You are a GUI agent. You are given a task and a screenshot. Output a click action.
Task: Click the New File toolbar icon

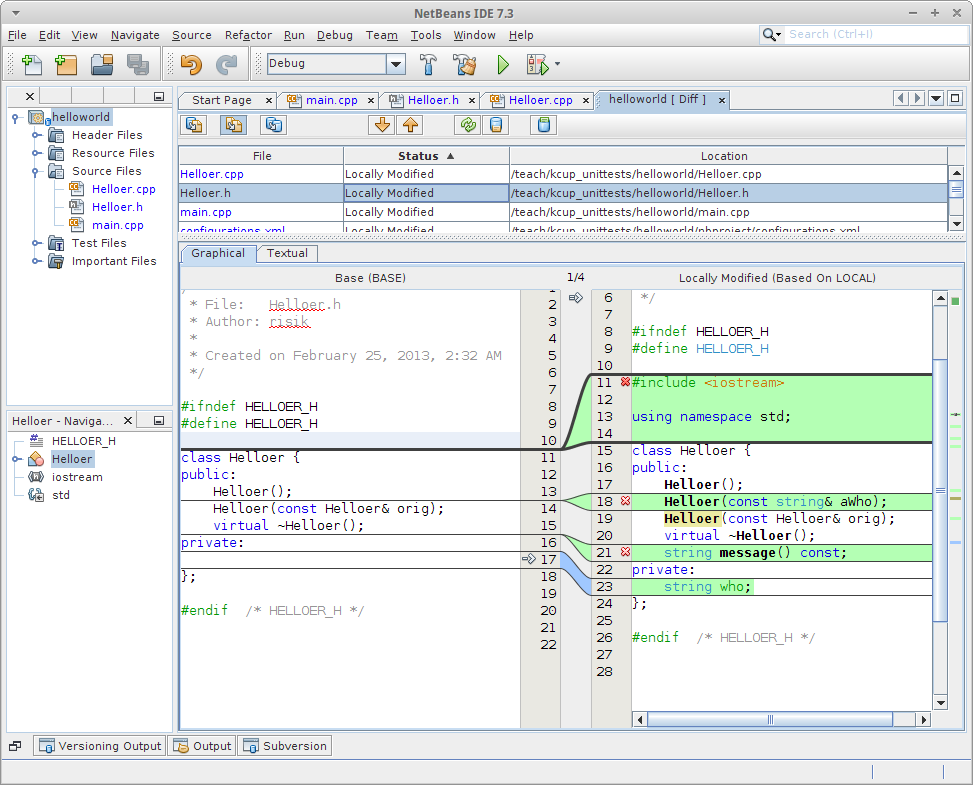(x=31, y=65)
